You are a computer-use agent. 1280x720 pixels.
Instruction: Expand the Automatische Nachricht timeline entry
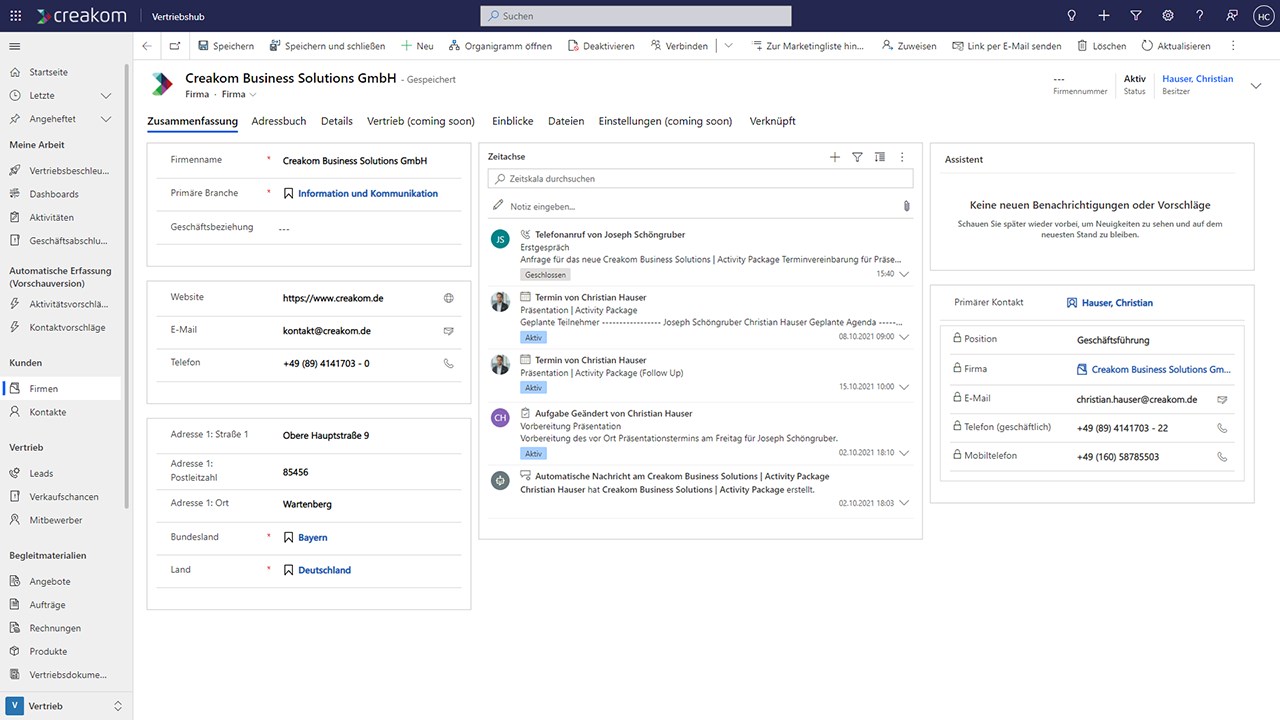tap(904, 503)
